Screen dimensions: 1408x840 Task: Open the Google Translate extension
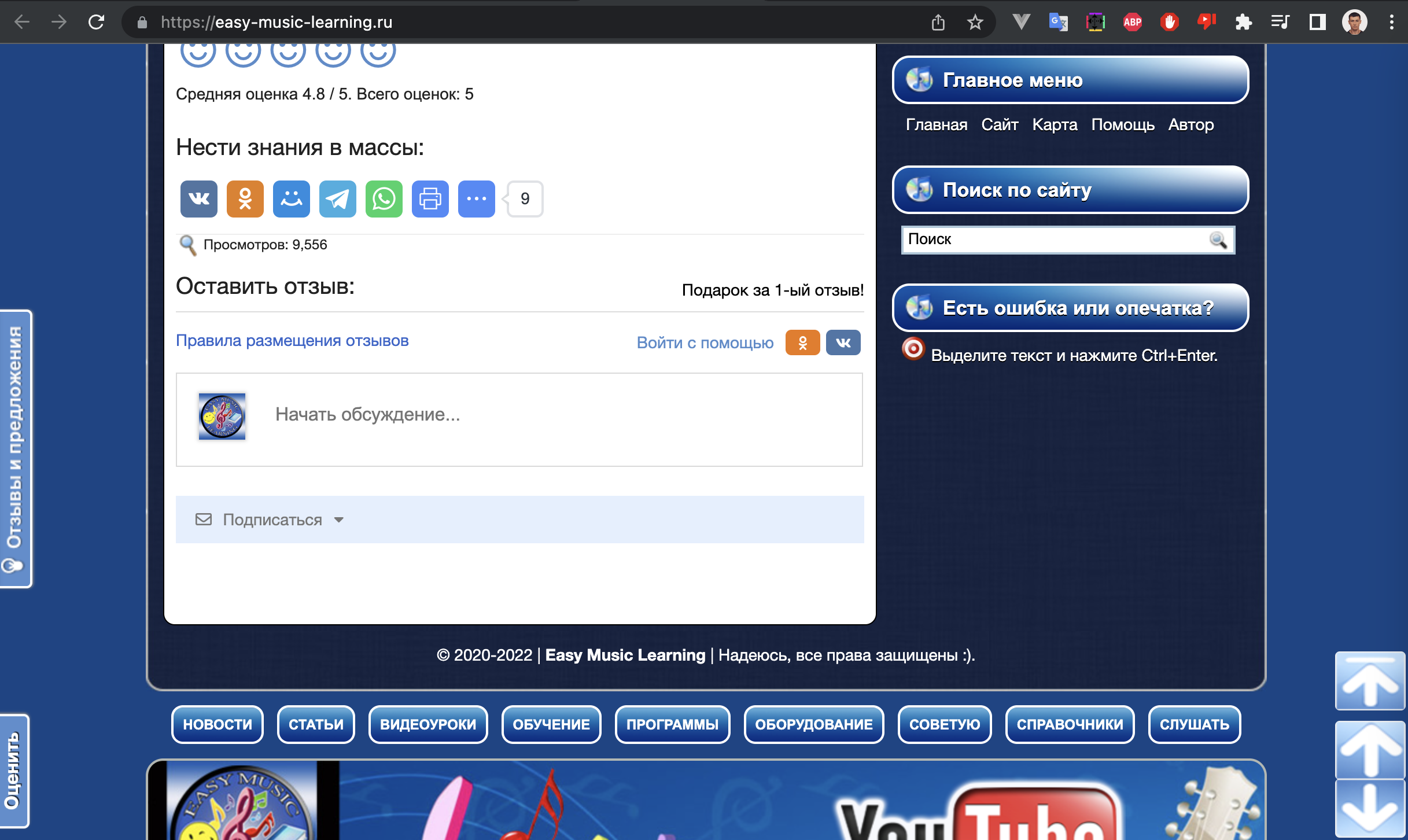click(1058, 22)
